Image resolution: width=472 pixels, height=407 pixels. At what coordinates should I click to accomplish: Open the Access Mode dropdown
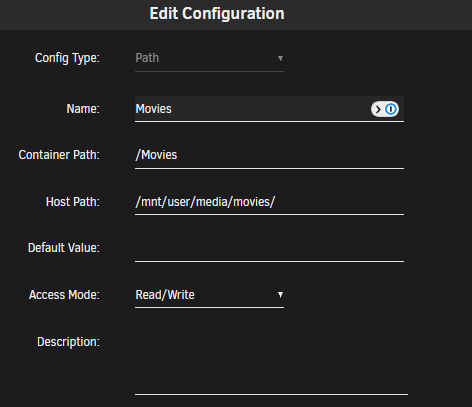(209, 295)
